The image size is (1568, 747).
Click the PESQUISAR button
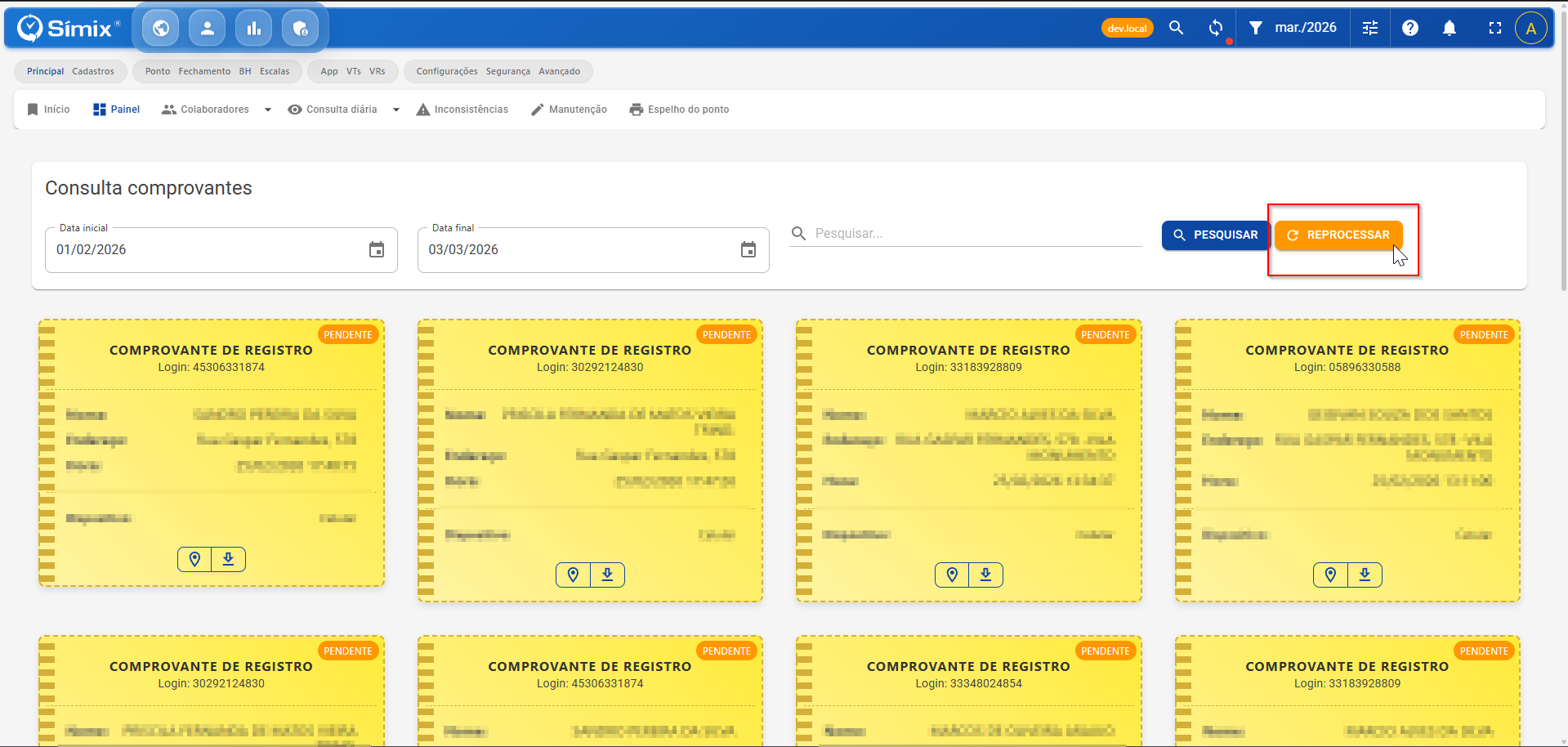click(x=1215, y=235)
